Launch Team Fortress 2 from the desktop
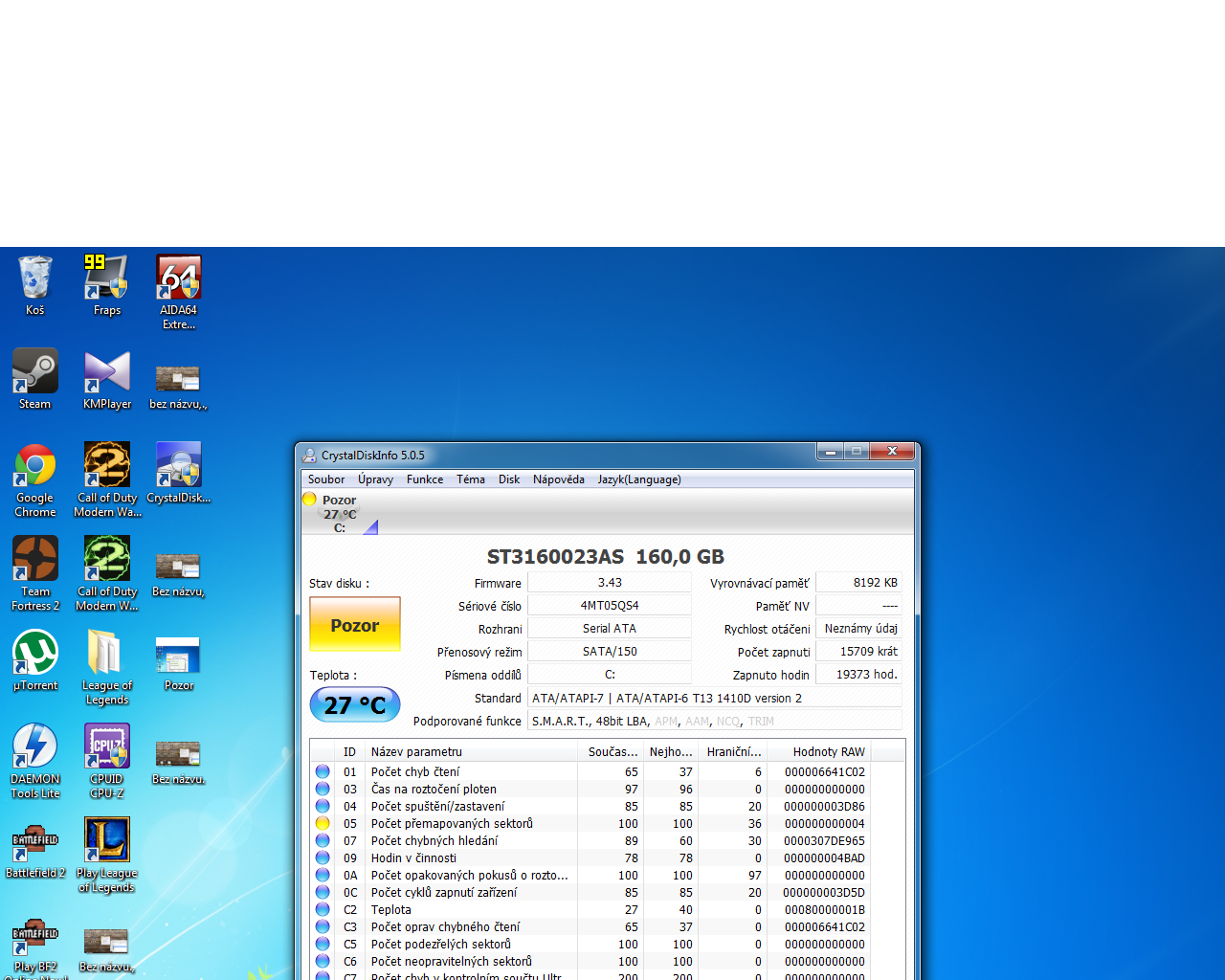This screenshot has width=1225, height=980. pos(35,573)
